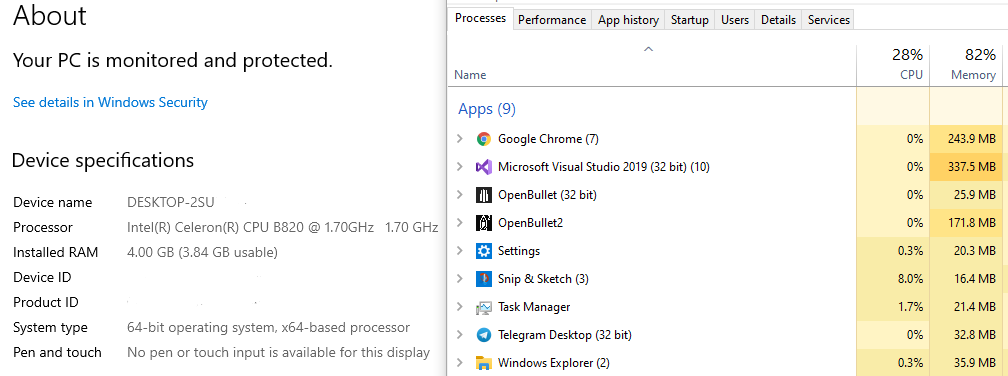Click the 4.00 GB installed RAM value
This screenshot has width=1008, height=376.
202,253
